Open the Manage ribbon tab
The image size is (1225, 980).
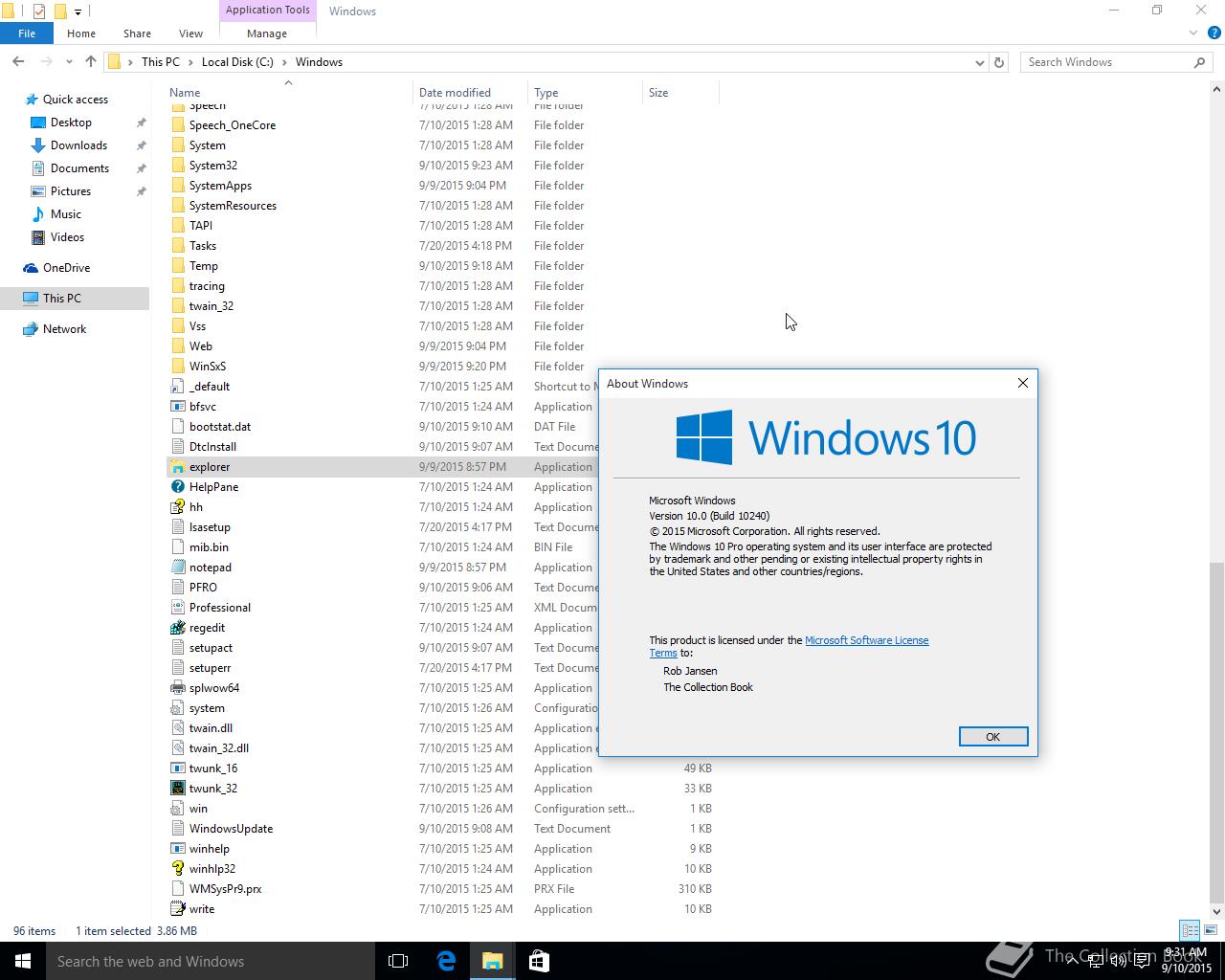(x=267, y=33)
